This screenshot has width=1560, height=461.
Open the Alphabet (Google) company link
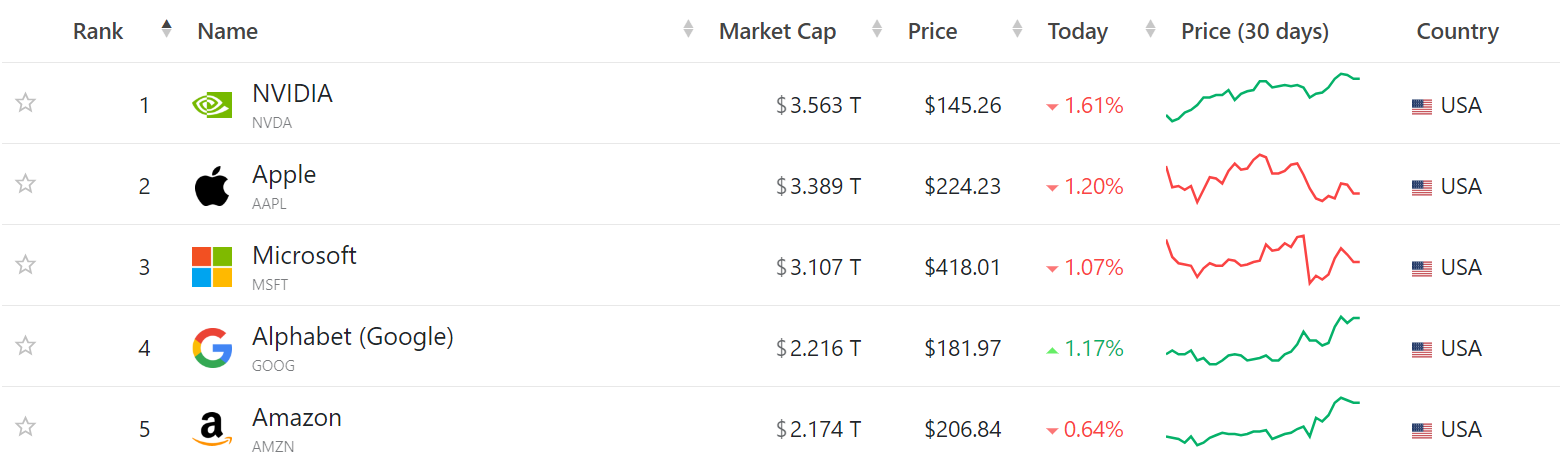(x=353, y=337)
